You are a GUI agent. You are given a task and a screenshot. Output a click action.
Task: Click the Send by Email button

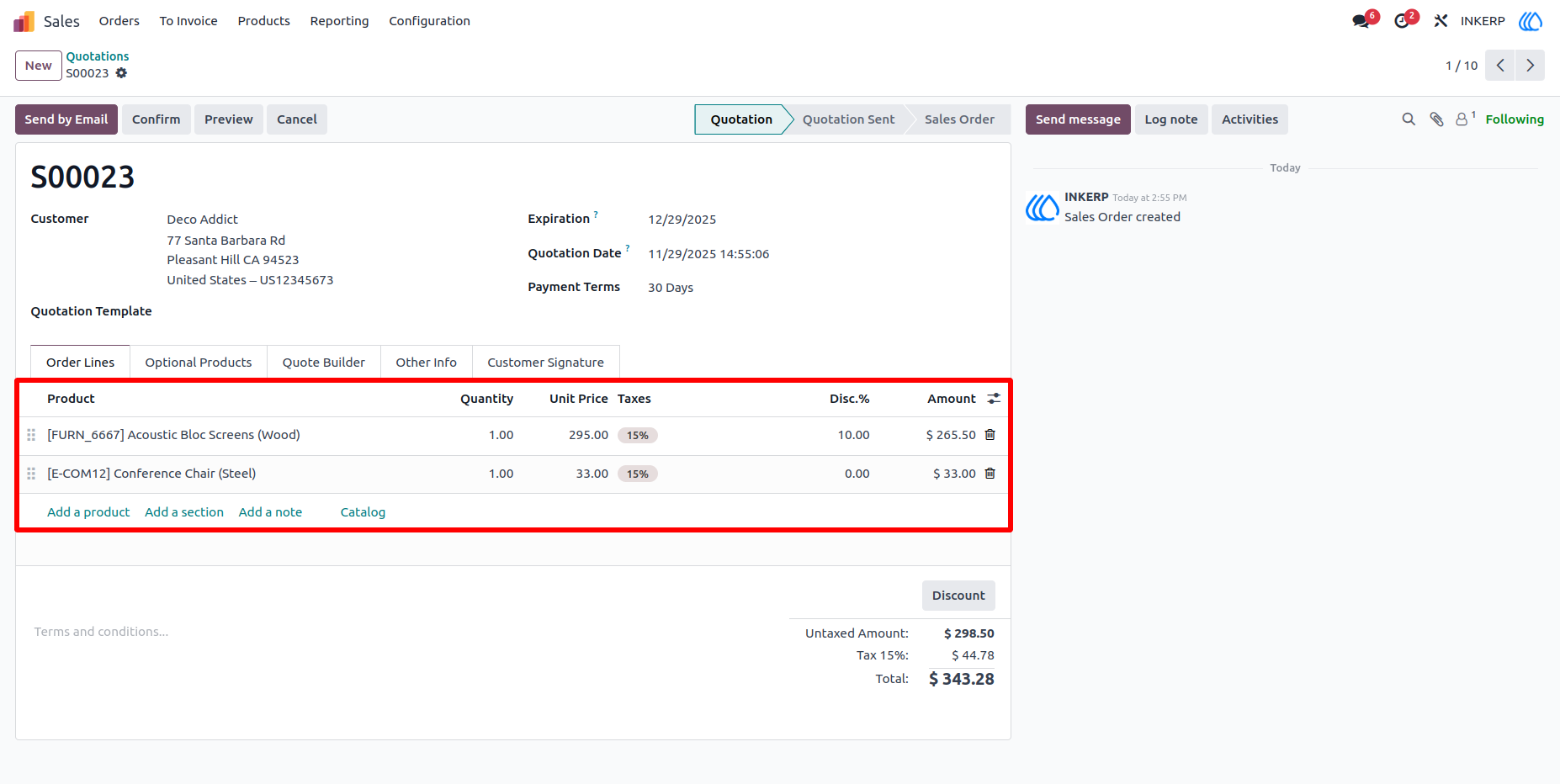coord(66,119)
